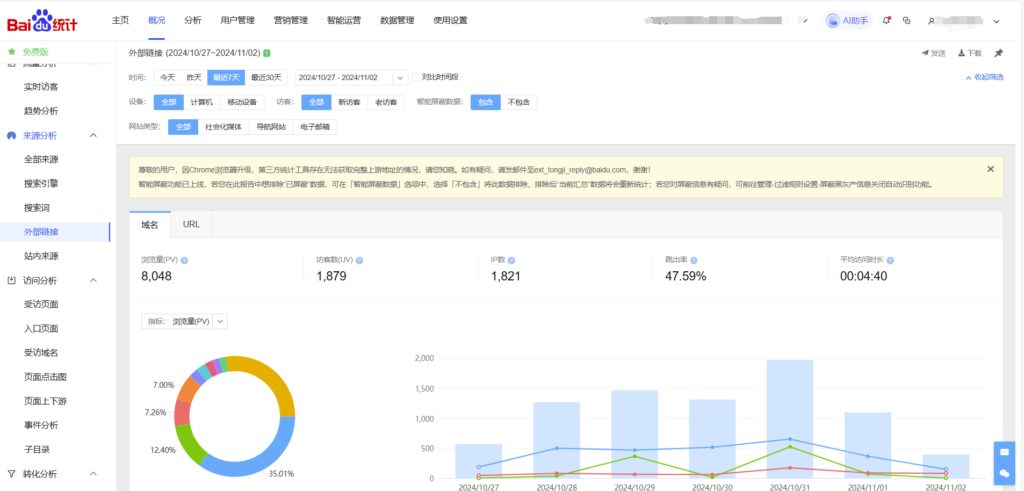
Task: Select 老访客 visitor filter
Action: [x=385, y=103]
